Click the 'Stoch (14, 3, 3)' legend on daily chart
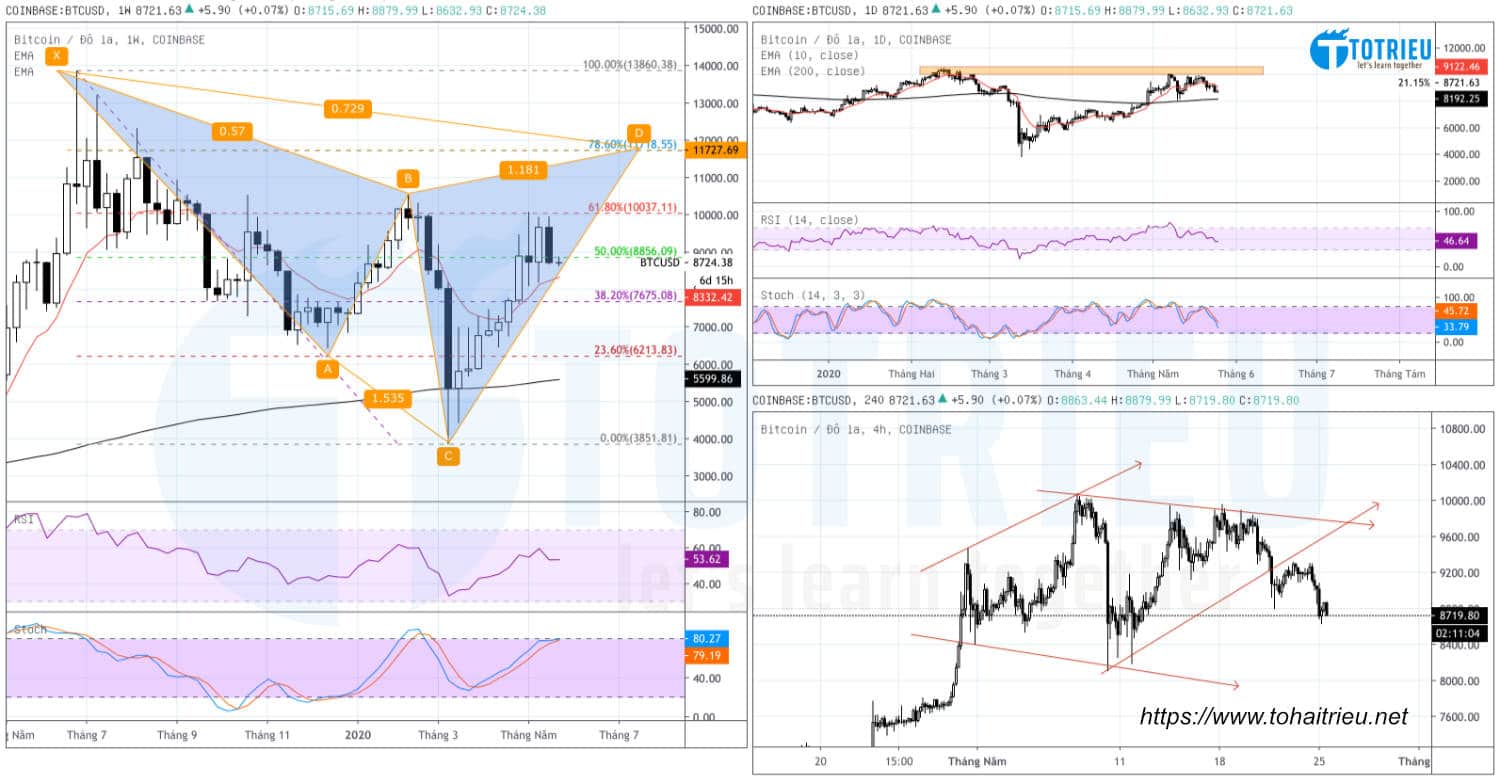This screenshot has height=779, width=1500. (x=813, y=295)
